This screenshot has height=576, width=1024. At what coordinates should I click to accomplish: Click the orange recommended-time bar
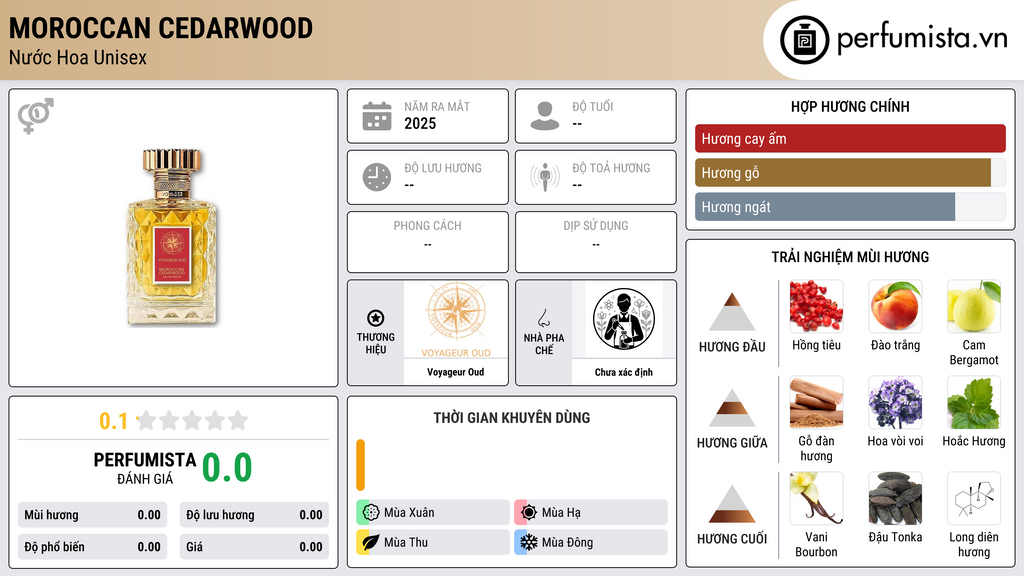pyautogui.click(x=360, y=465)
